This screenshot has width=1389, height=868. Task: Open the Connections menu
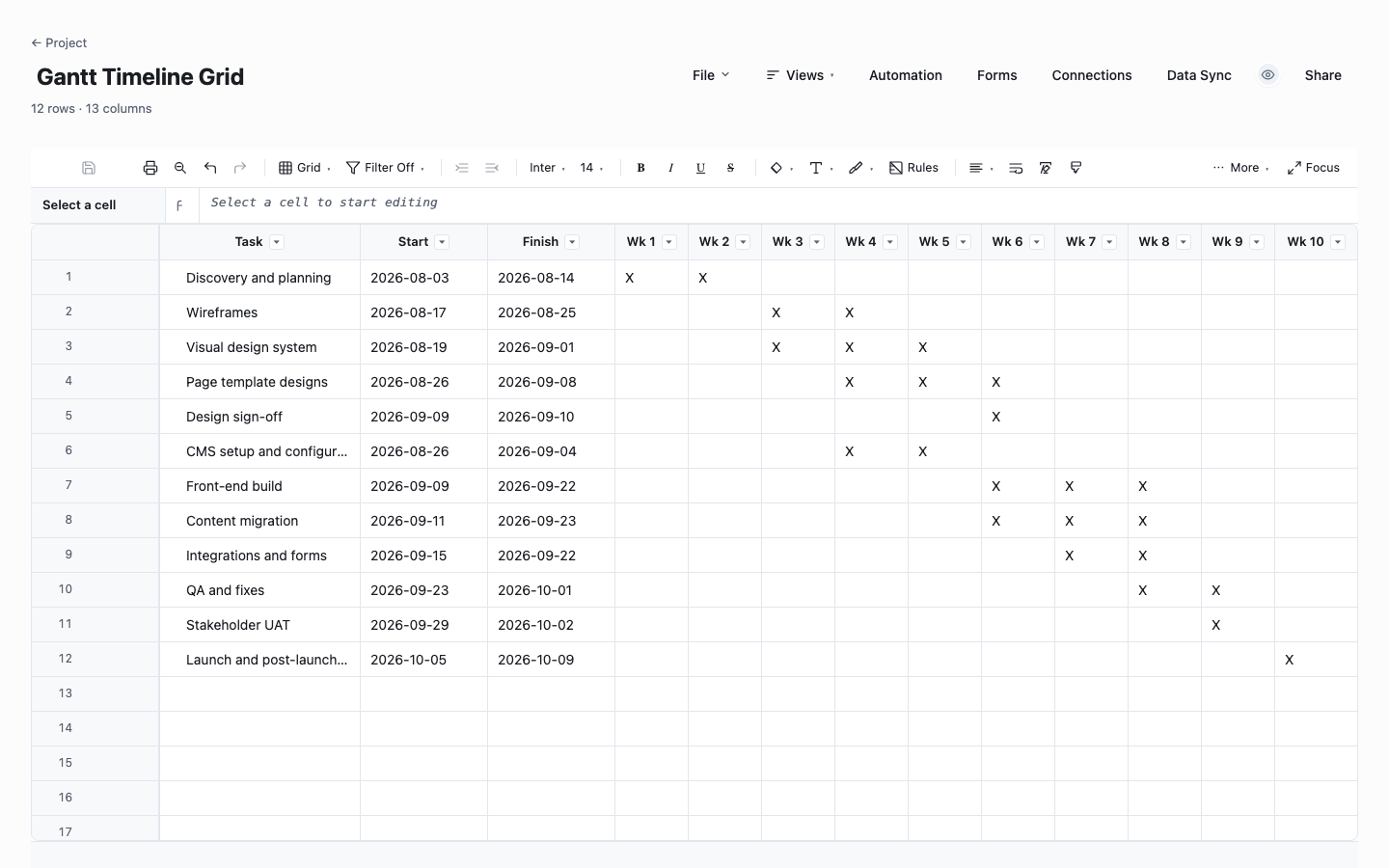click(1092, 75)
